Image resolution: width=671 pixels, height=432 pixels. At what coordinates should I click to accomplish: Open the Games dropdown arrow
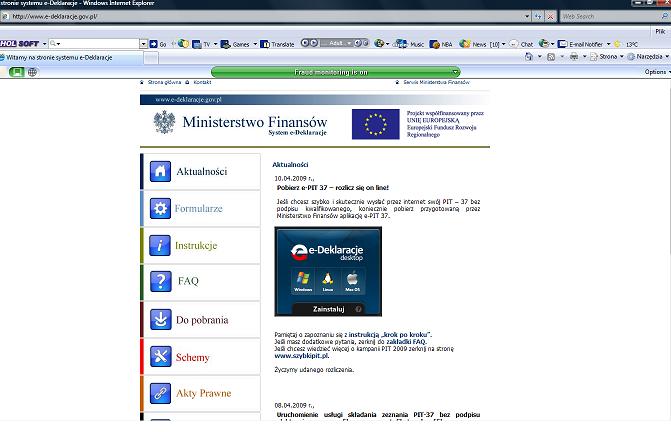pyautogui.click(x=255, y=44)
